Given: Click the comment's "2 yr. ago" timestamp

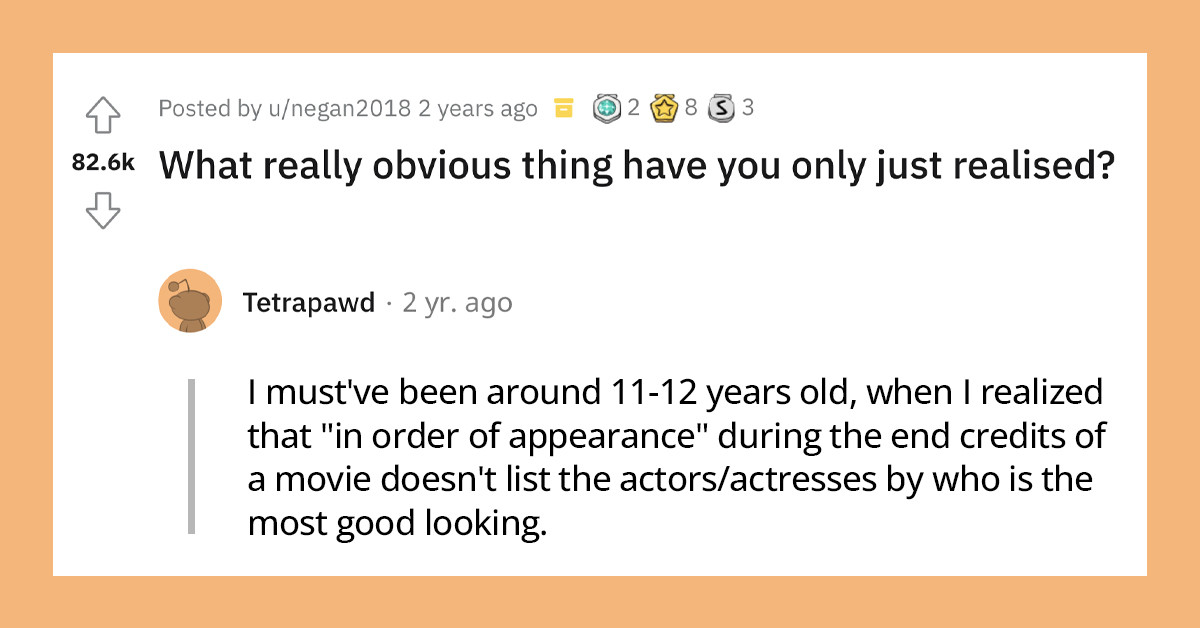Looking at the screenshot, I should pos(457,302).
